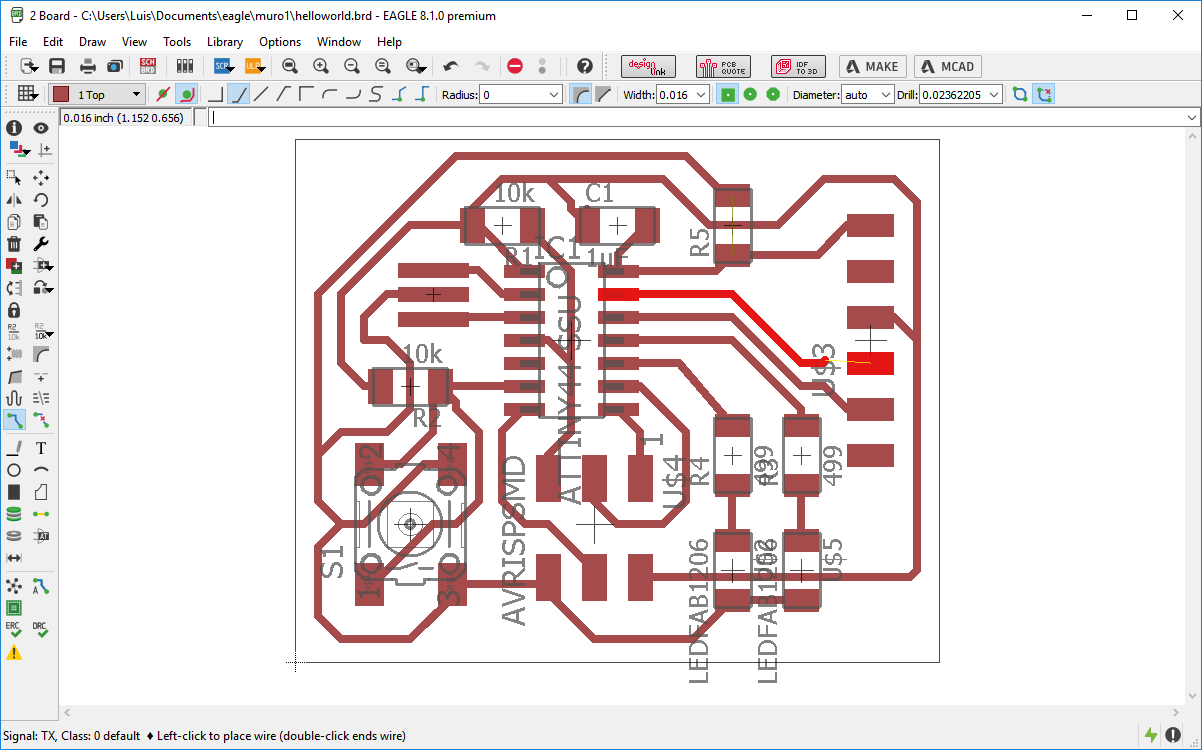Switch to schematic with SCH/BRD icon
This screenshot has height=750, width=1202.
pos(148,66)
